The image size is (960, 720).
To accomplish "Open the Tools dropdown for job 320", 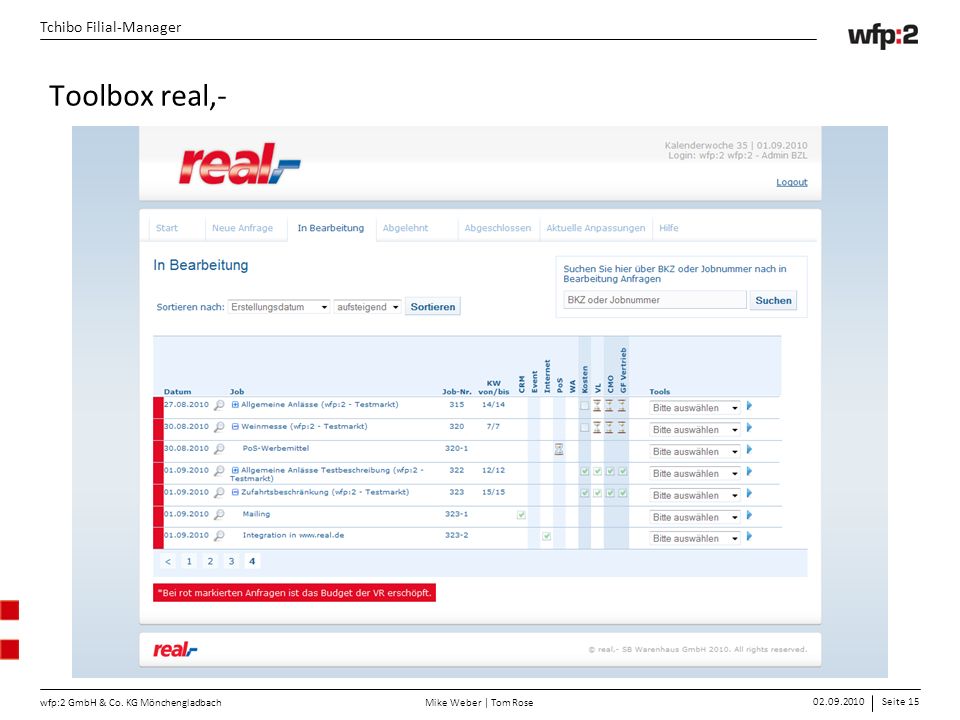I will coord(694,430).
